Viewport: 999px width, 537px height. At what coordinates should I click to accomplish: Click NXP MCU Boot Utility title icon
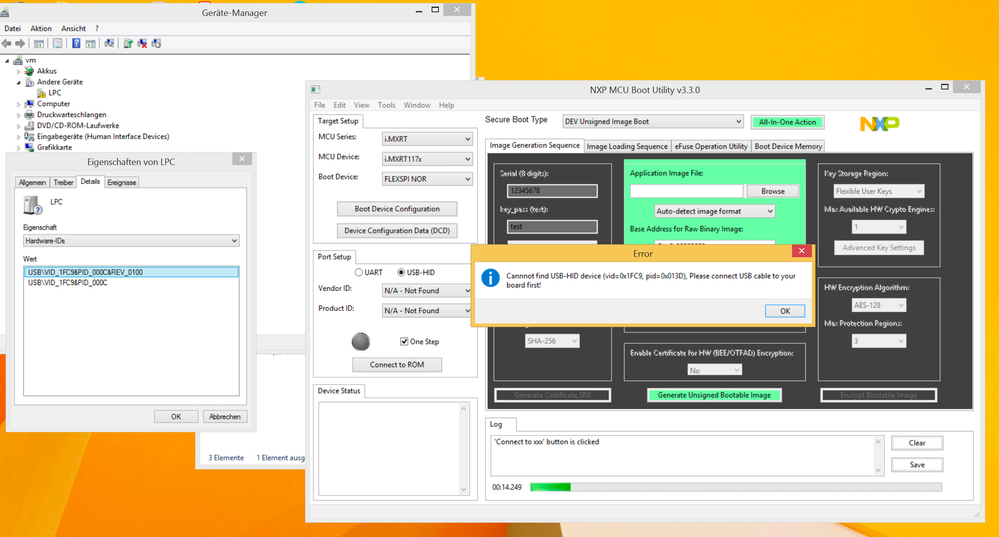pyautogui.click(x=315, y=90)
